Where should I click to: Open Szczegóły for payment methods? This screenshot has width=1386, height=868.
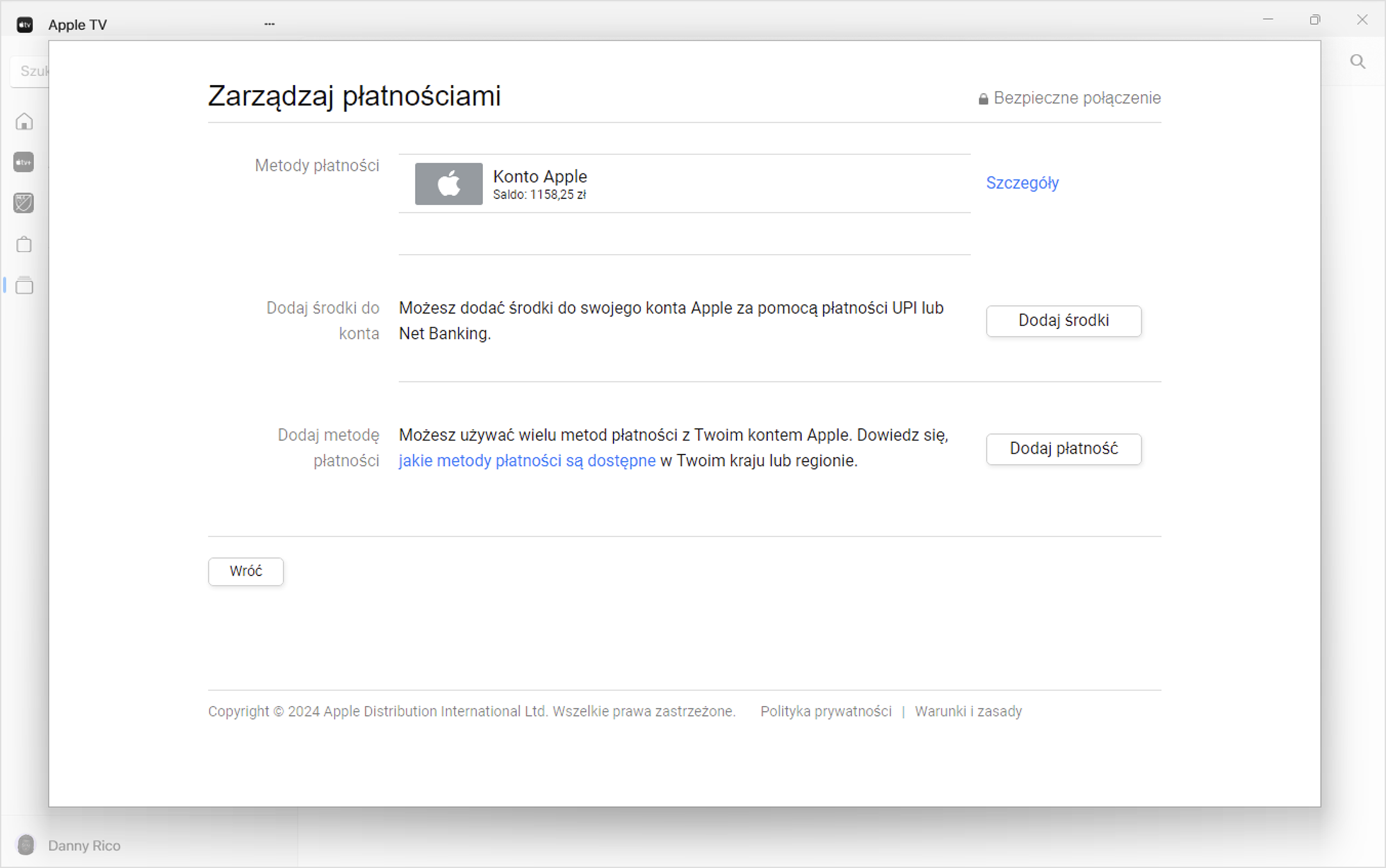(x=1022, y=183)
